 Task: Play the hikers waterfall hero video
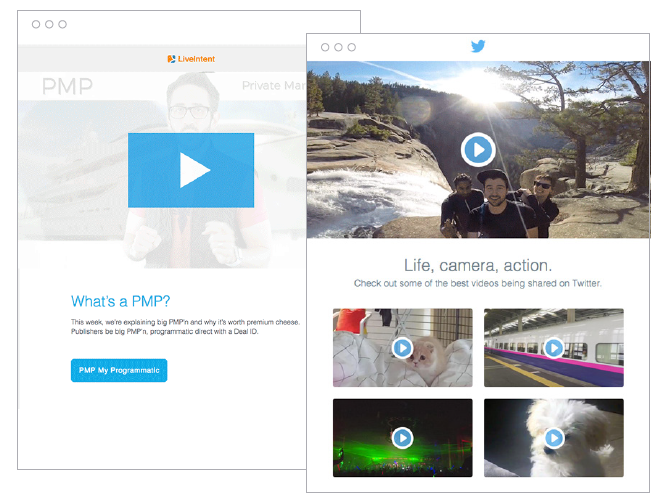tap(478, 150)
